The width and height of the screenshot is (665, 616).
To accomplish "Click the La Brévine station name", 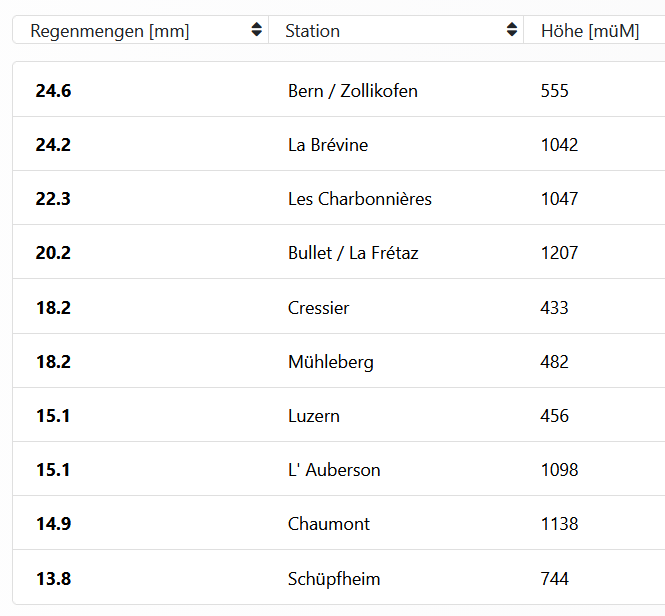I will (328, 145).
